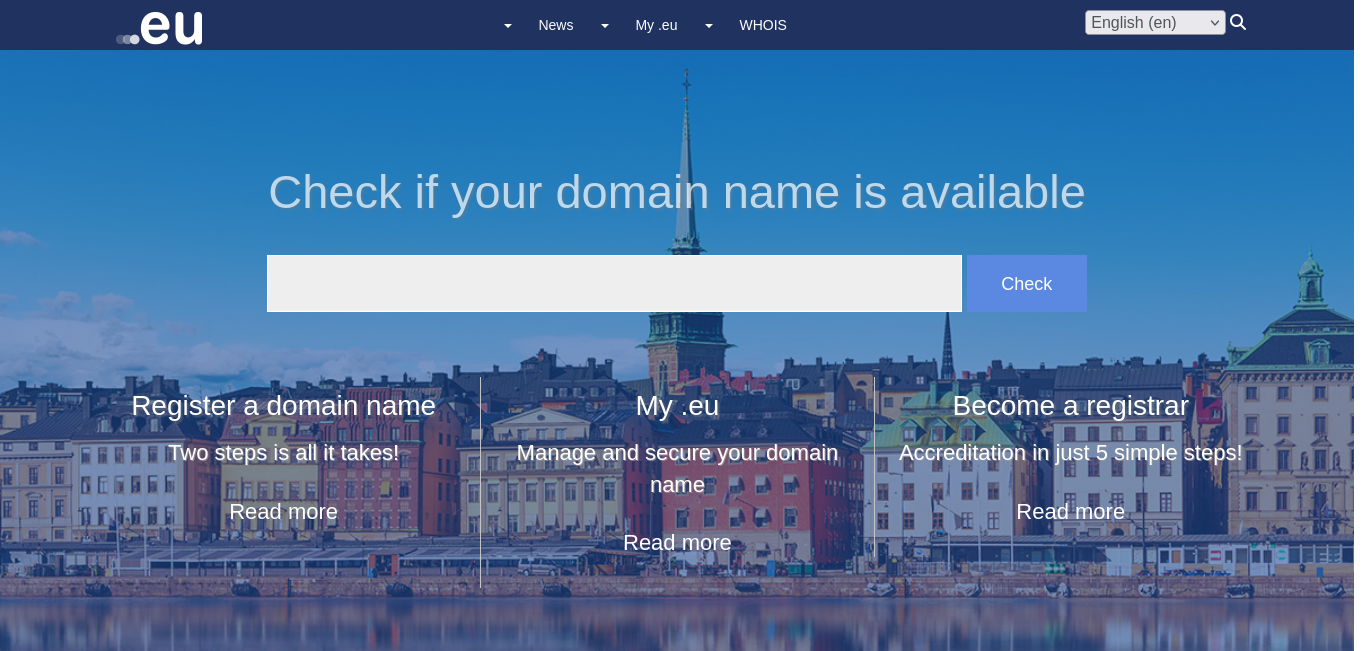Click Read more under Manage and secure your domain
The height and width of the screenshot is (651, 1366).
pyautogui.click(x=677, y=542)
